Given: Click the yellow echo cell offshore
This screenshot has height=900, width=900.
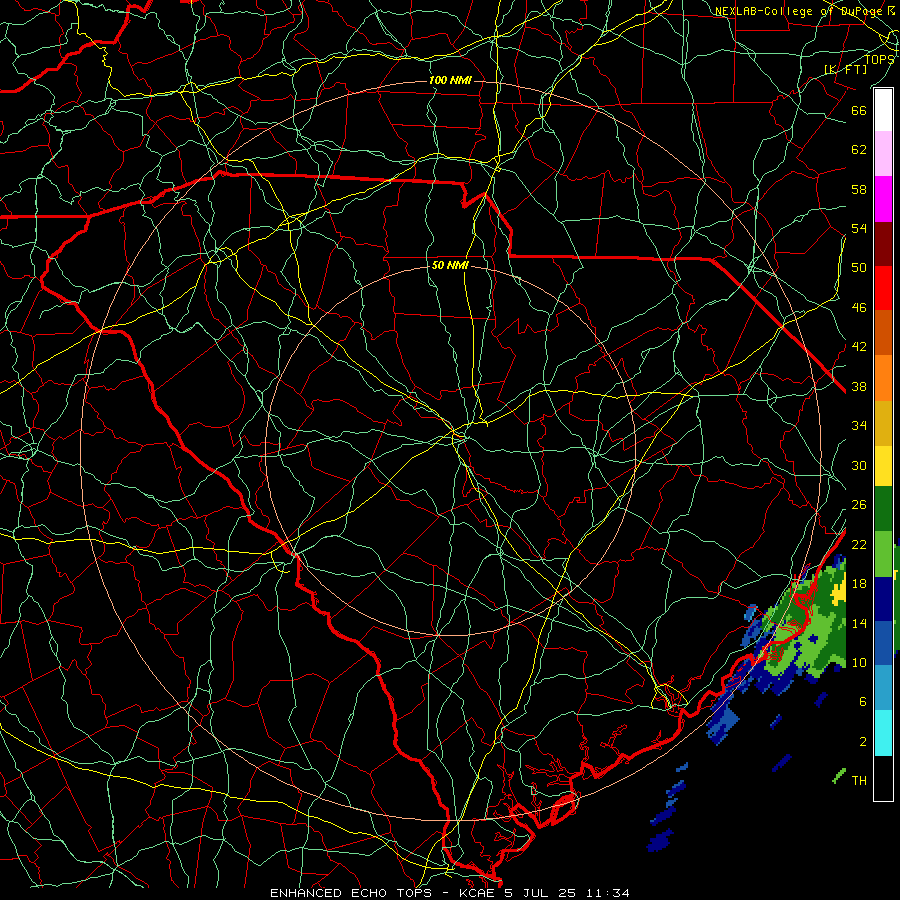Looking at the screenshot, I should pos(840,591).
